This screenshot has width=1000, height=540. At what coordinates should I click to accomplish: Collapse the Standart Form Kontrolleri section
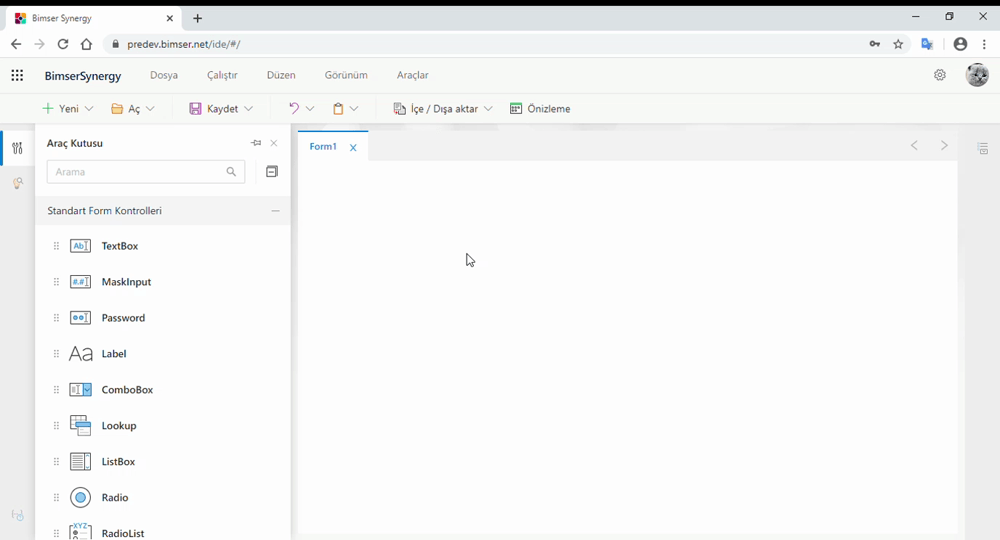click(275, 211)
